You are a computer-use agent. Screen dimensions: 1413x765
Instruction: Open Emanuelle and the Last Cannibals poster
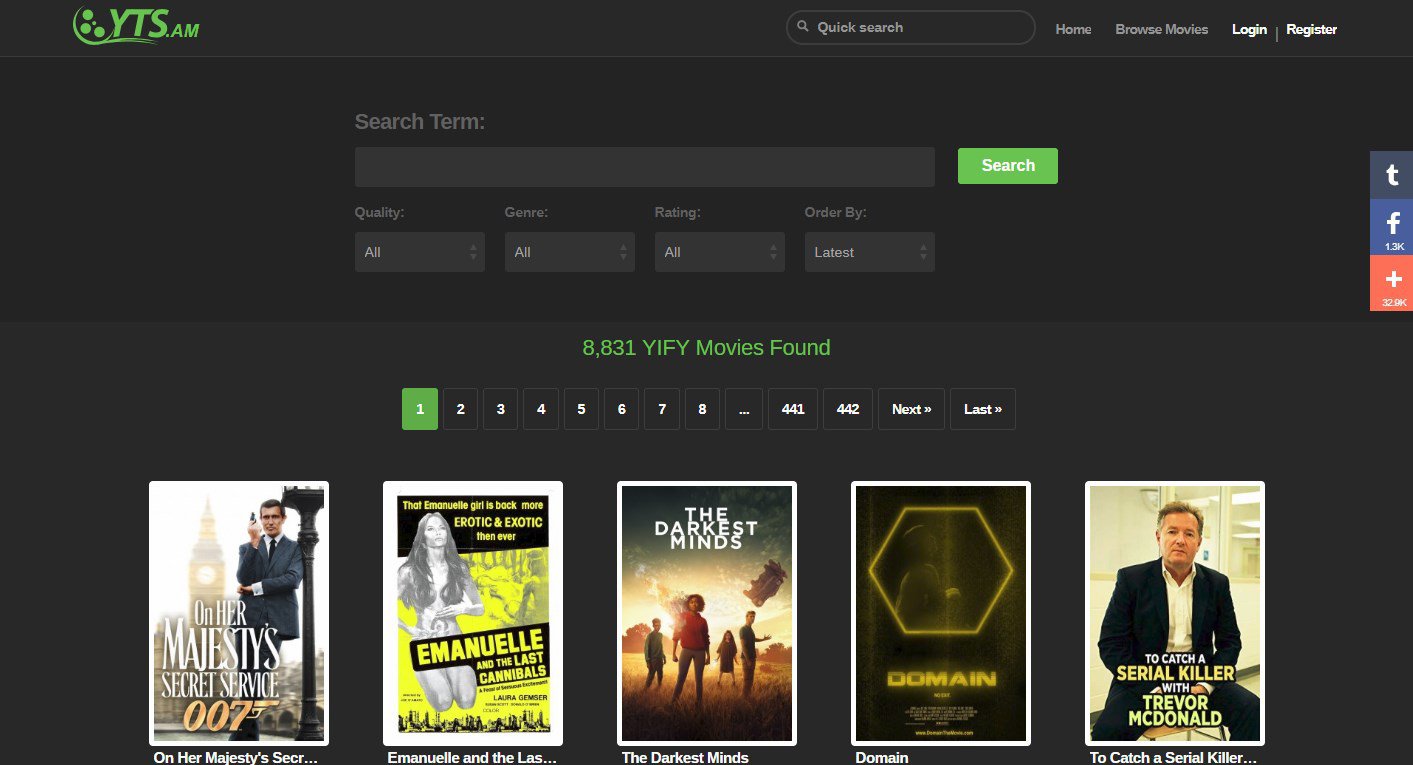pos(473,613)
